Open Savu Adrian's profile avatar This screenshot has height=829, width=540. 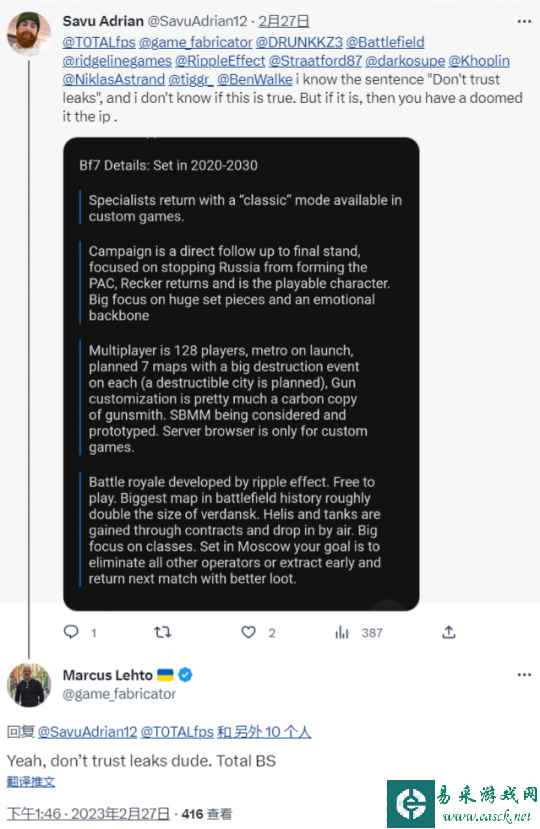click(29, 33)
